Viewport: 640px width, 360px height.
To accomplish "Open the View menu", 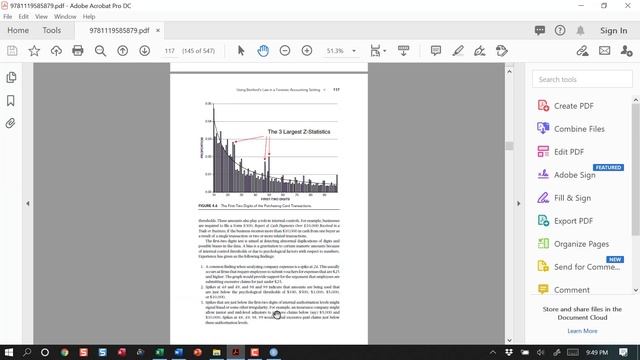I will tap(41, 16).
